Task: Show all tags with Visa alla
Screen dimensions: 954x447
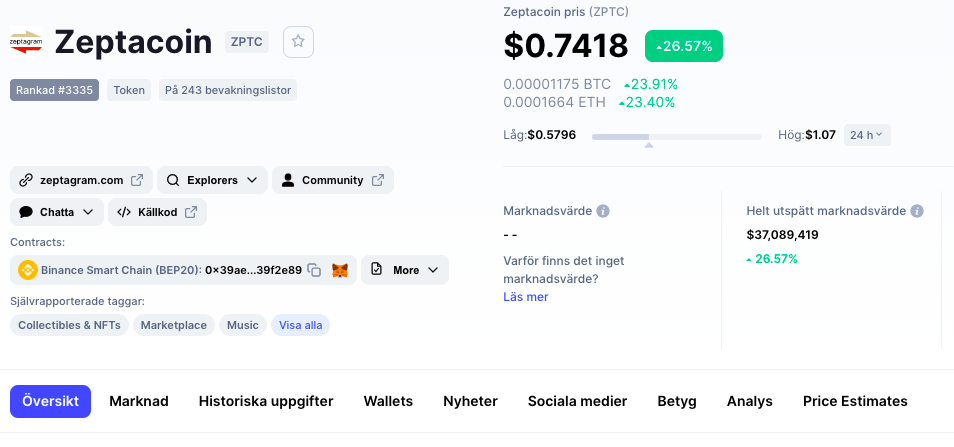Action: [301, 325]
